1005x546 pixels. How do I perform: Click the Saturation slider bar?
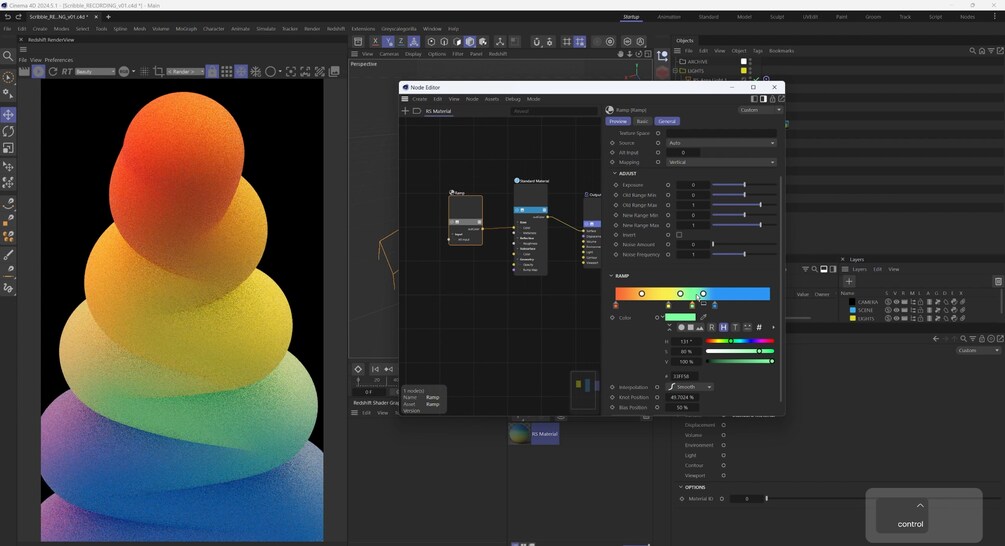(x=740, y=351)
